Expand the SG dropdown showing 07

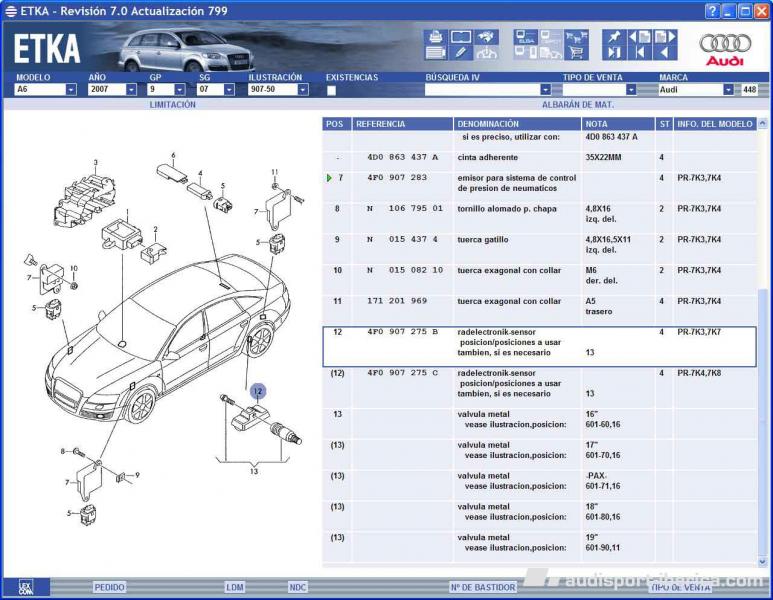[229, 89]
